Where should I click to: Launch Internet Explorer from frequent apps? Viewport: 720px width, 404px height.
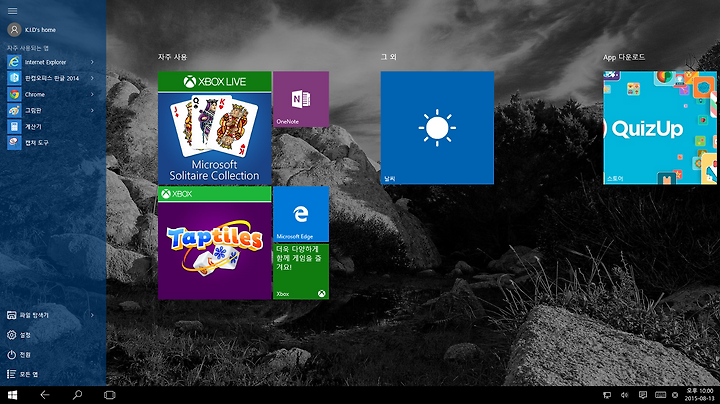click(x=46, y=62)
